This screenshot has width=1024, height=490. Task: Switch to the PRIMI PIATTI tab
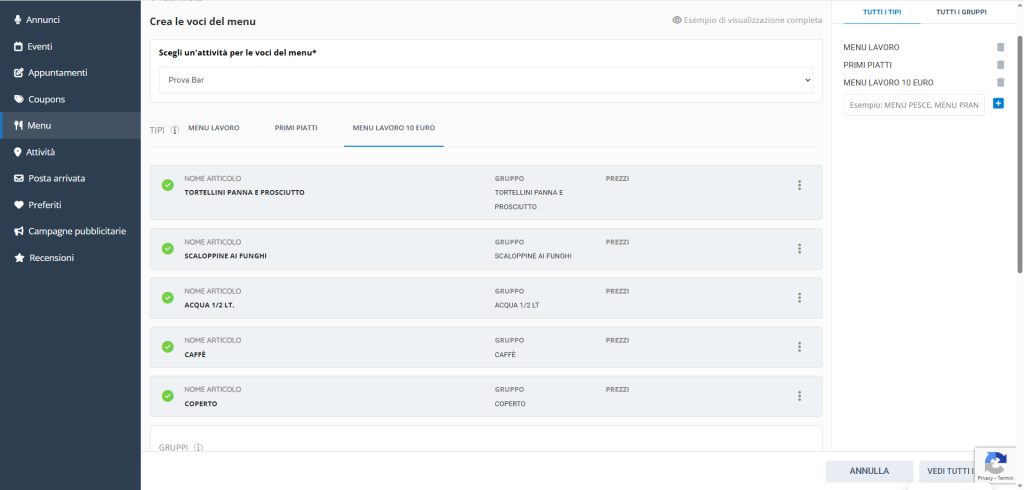coord(296,128)
